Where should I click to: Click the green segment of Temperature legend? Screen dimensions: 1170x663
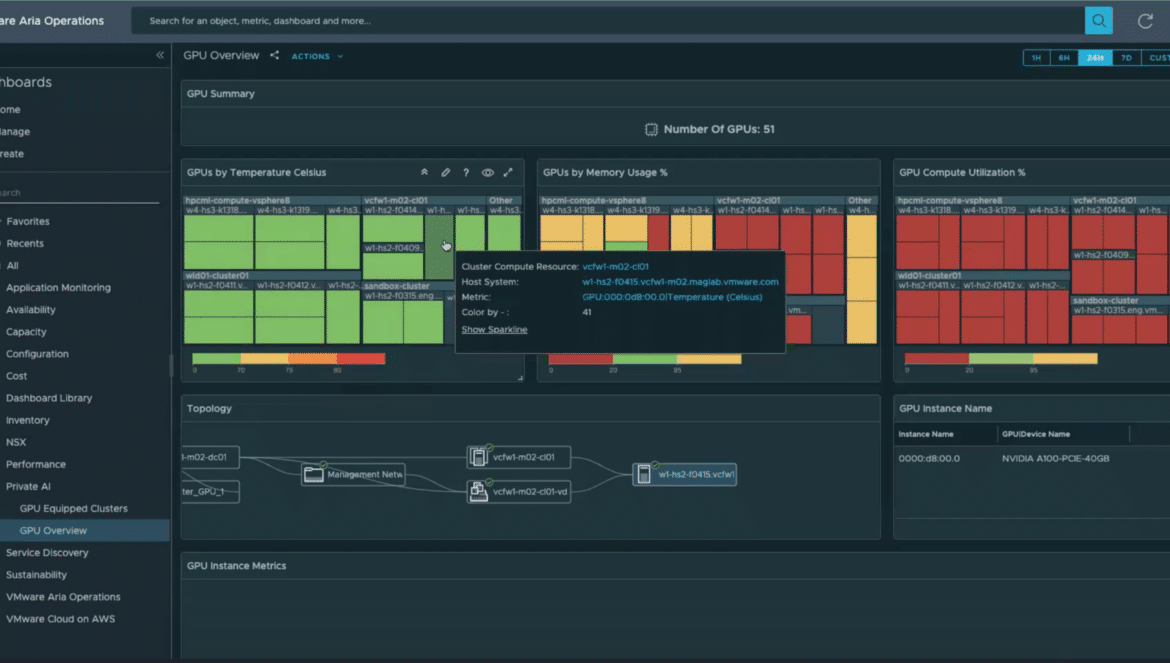point(216,359)
